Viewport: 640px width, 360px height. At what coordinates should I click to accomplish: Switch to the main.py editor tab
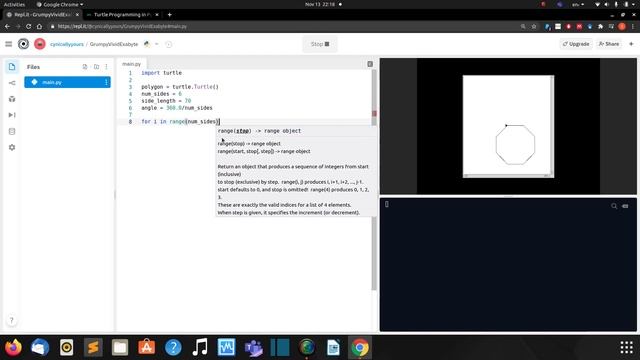[x=131, y=64]
